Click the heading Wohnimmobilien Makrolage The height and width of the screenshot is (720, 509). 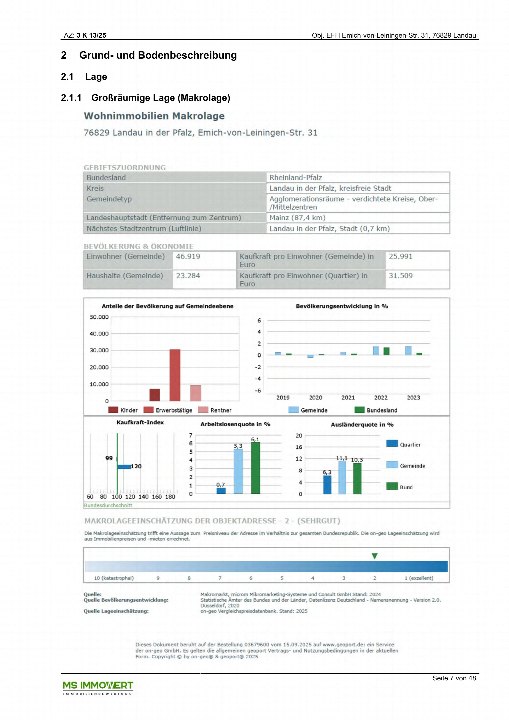[x=154, y=116]
